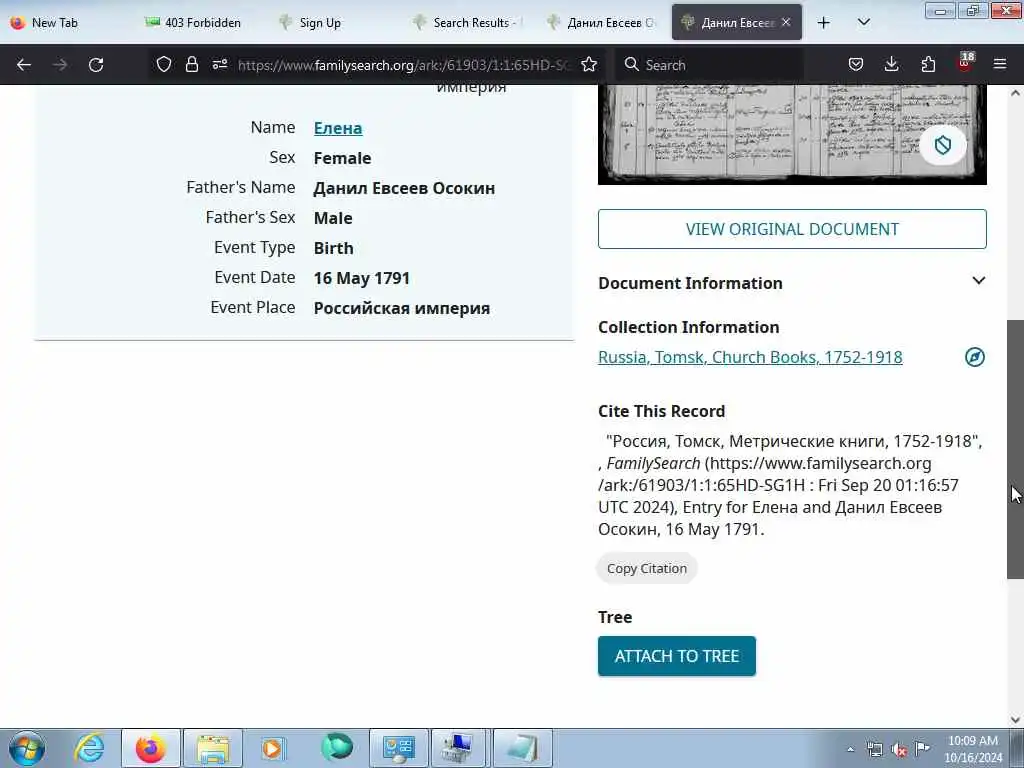Click the image restriction icon on document thumbnail

(x=942, y=145)
